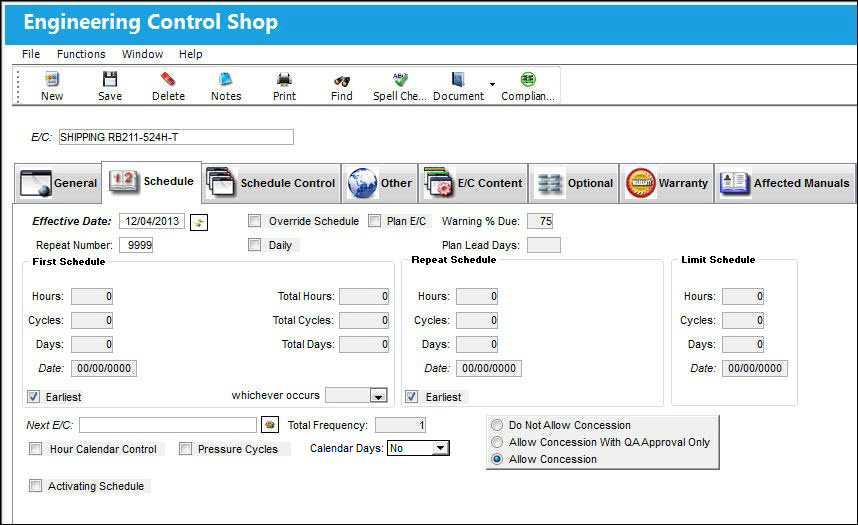Click the New toolbar icon
Viewport: 858px width, 525px height.
(52, 79)
